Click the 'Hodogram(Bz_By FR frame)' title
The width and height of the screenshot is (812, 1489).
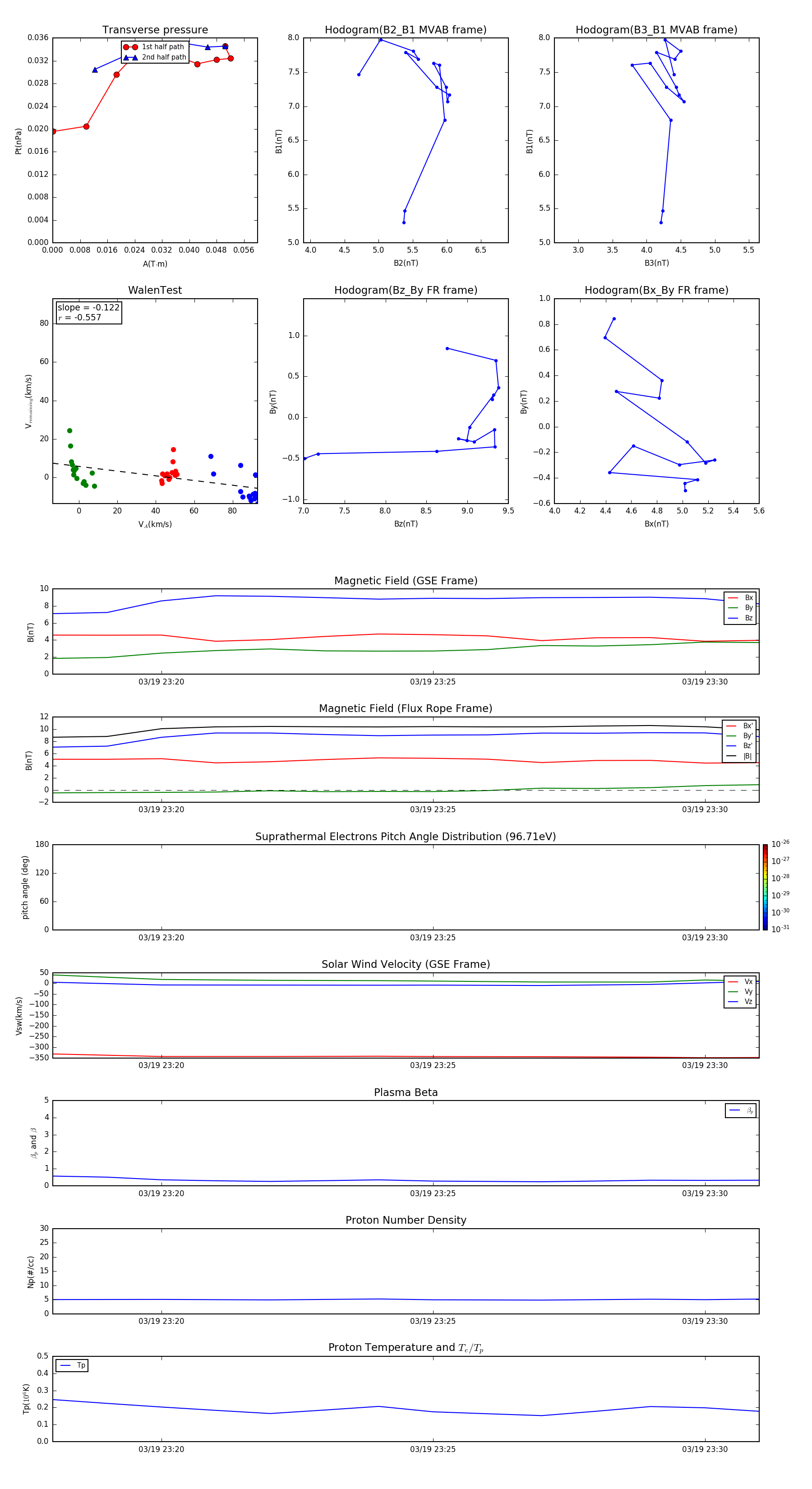click(406, 290)
